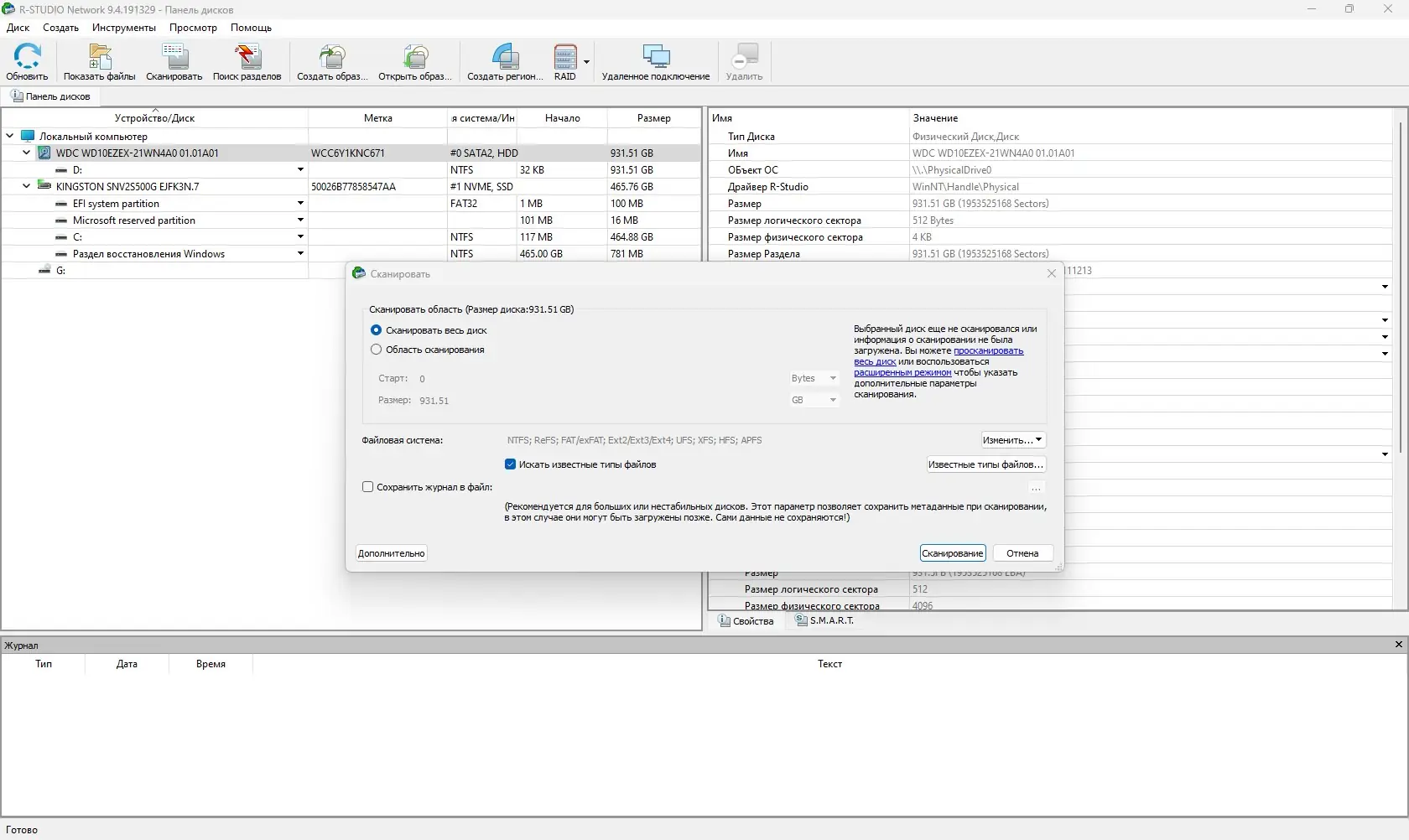
Task: Click the WDC WD10EZEX hard disk icon
Action: click(x=44, y=153)
